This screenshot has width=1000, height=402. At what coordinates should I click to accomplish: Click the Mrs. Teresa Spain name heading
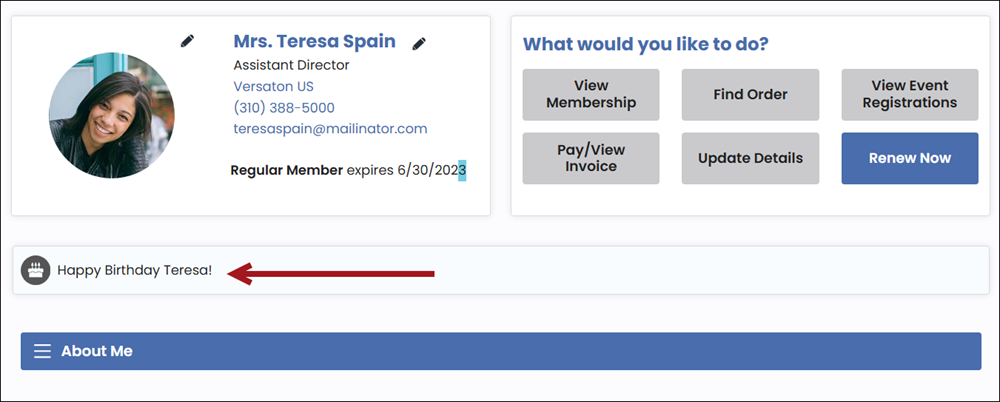click(314, 41)
